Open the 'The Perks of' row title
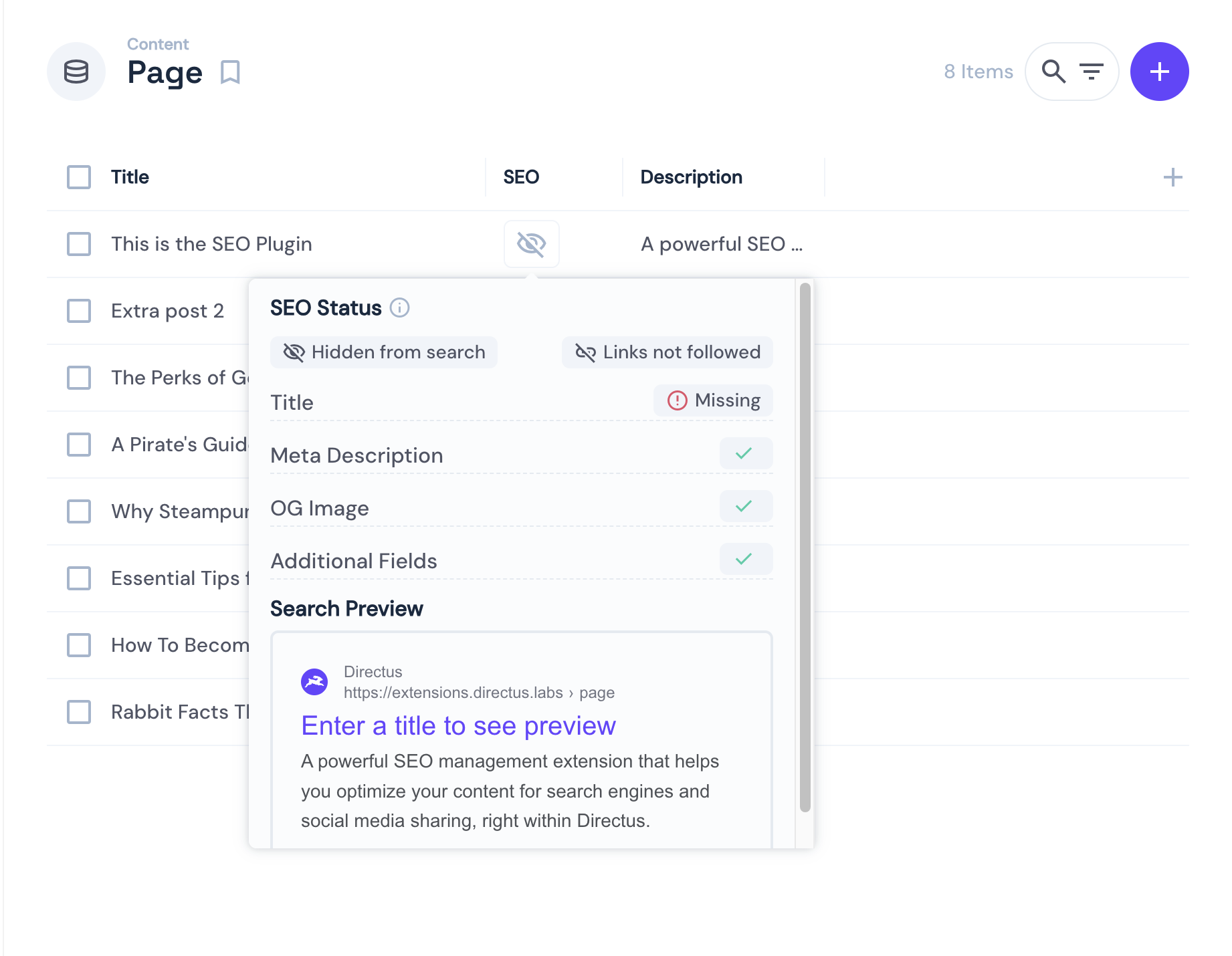The width and height of the screenshot is (1232, 956). coord(180,378)
